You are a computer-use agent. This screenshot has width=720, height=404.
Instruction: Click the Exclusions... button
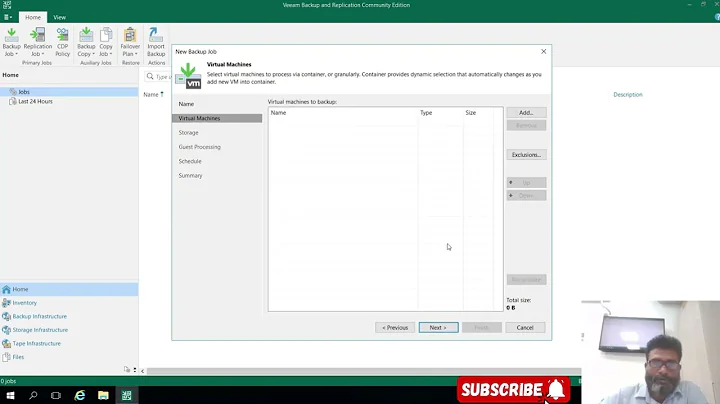tap(526, 155)
